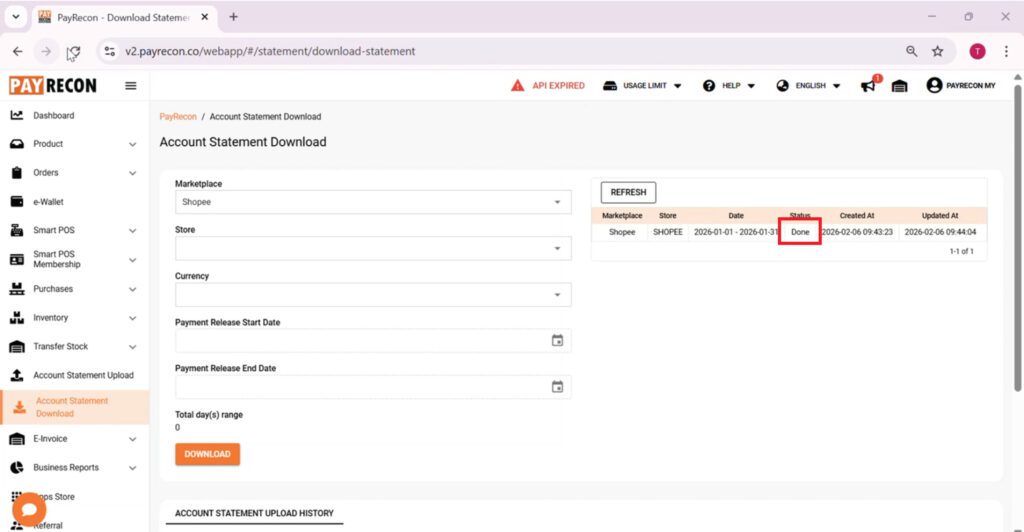Click the PayRecon breadcrumb link
This screenshot has width=1024, height=532.
(x=178, y=117)
